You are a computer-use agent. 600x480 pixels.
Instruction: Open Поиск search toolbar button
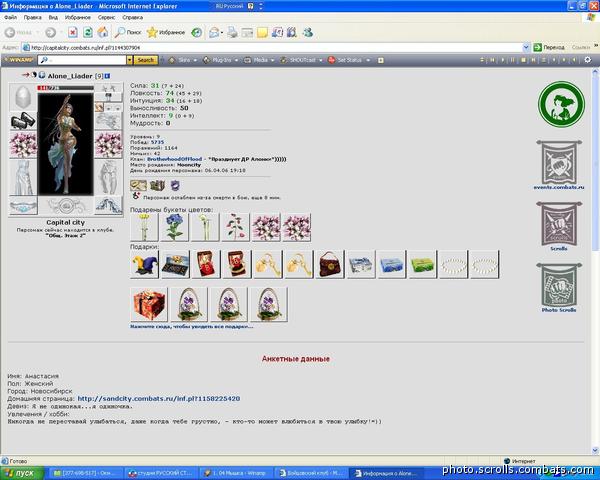click(x=128, y=33)
